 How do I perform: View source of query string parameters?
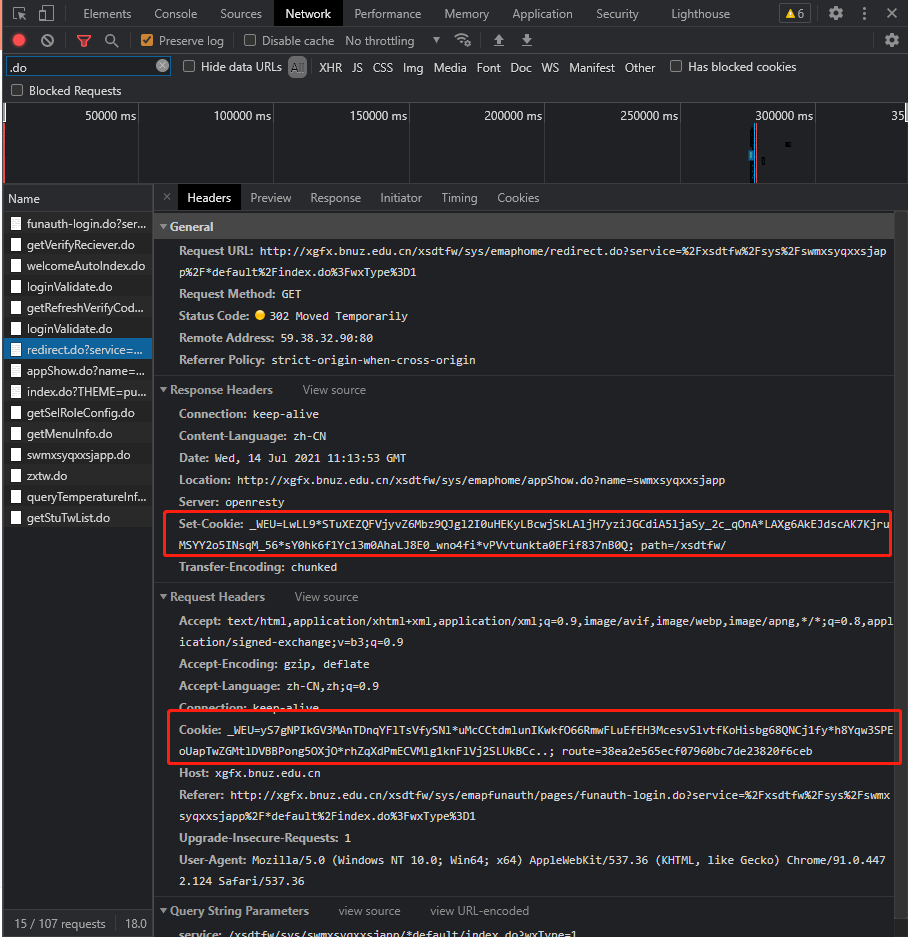coord(369,911)
